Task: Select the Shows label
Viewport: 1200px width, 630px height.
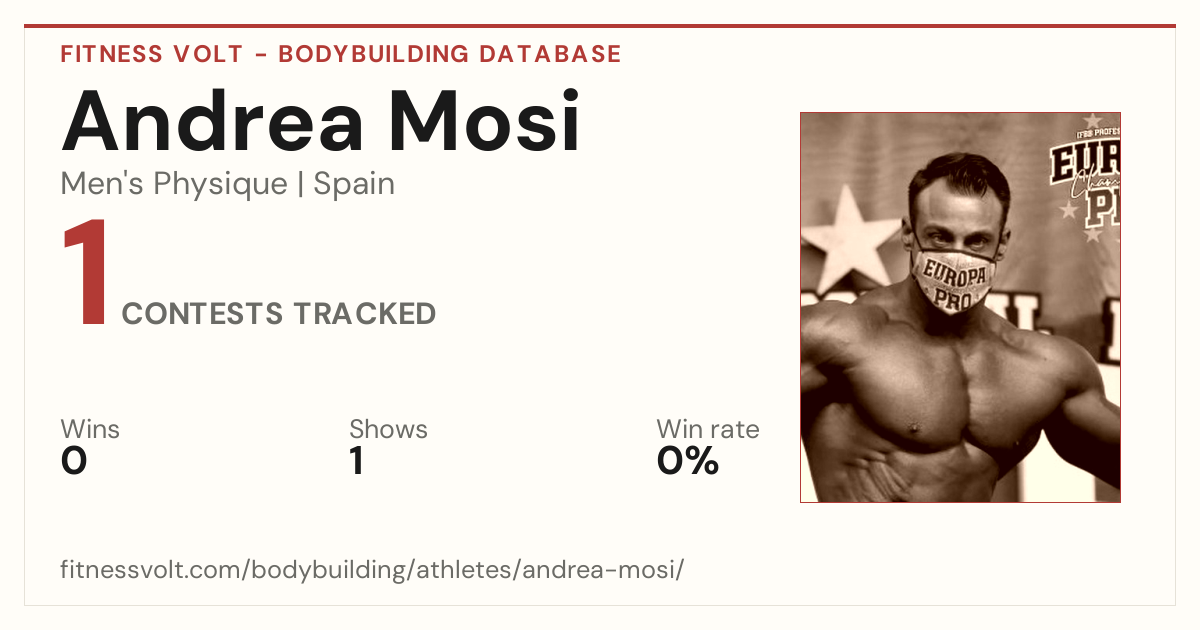Action: [388, 429]
